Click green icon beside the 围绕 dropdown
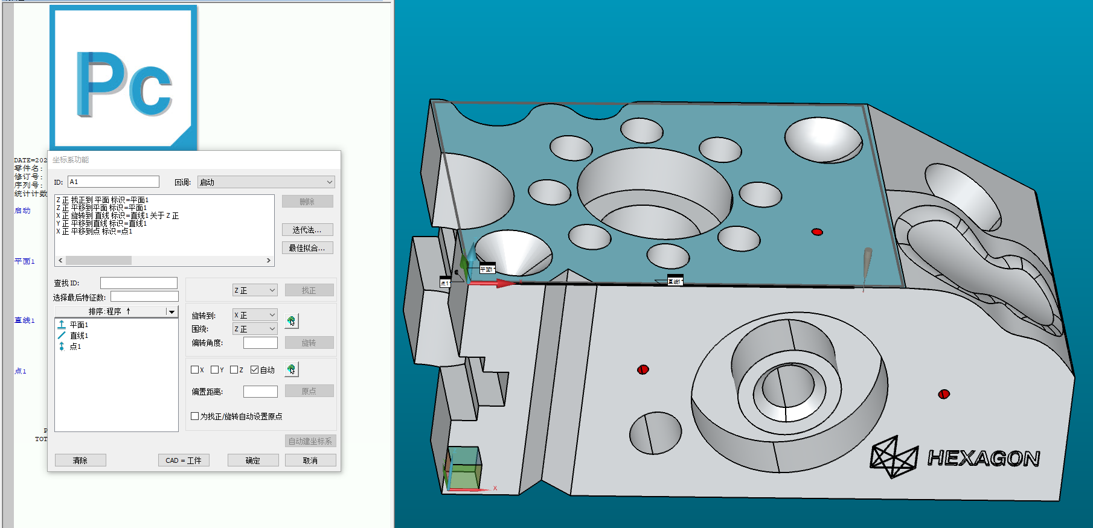 click(x=291, y=321)
